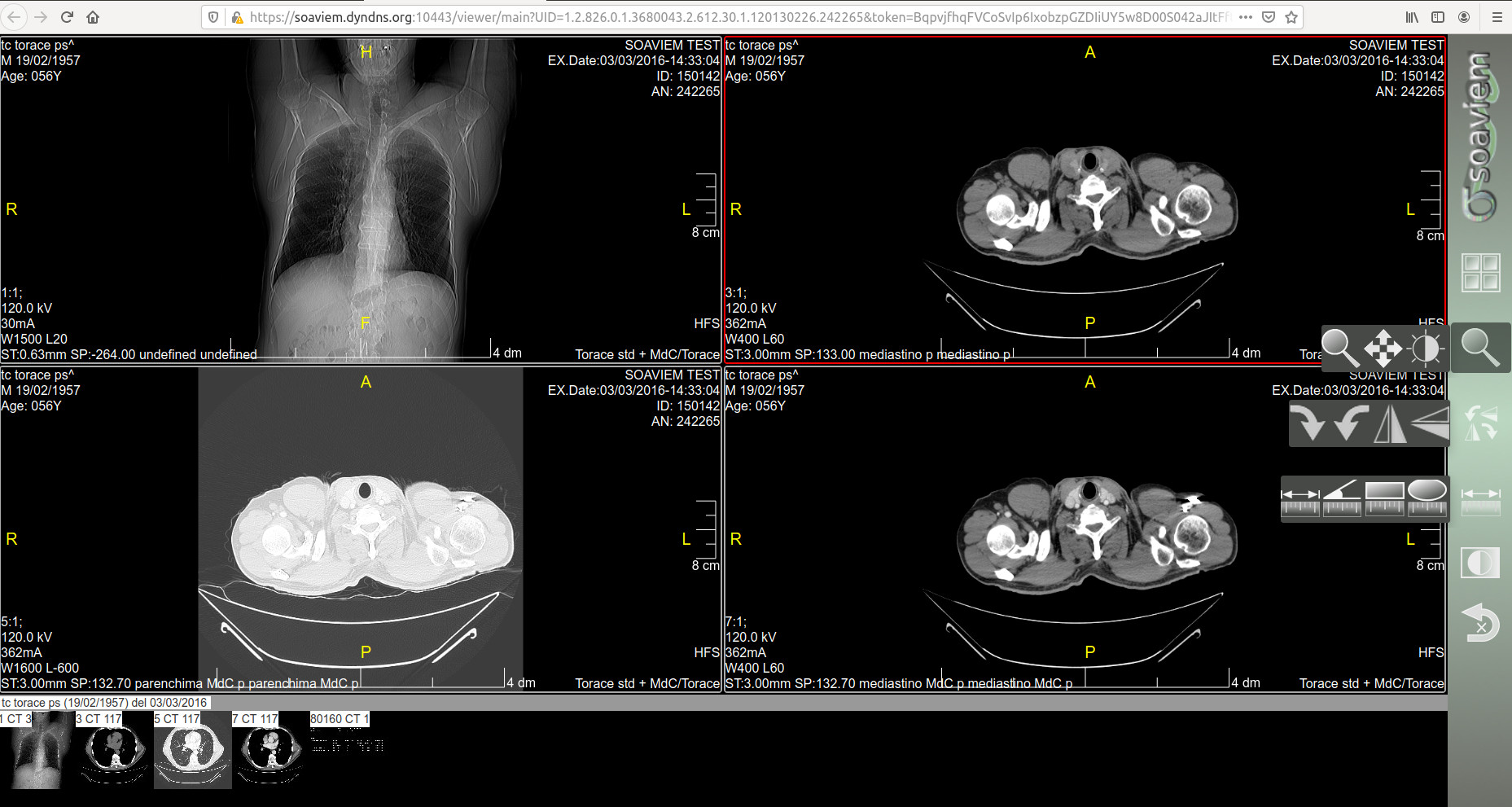1512x807 pixels.
Task: Show site security lock information
Action: coord(236,17)
